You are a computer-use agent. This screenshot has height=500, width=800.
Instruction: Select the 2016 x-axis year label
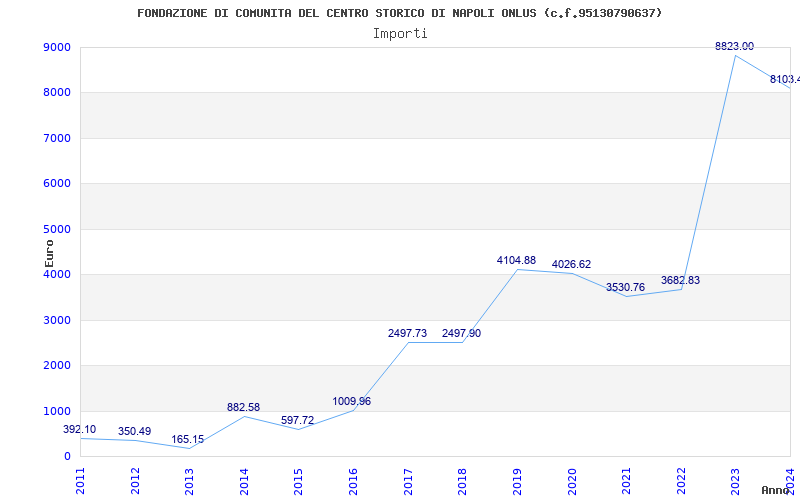[353, 481]
